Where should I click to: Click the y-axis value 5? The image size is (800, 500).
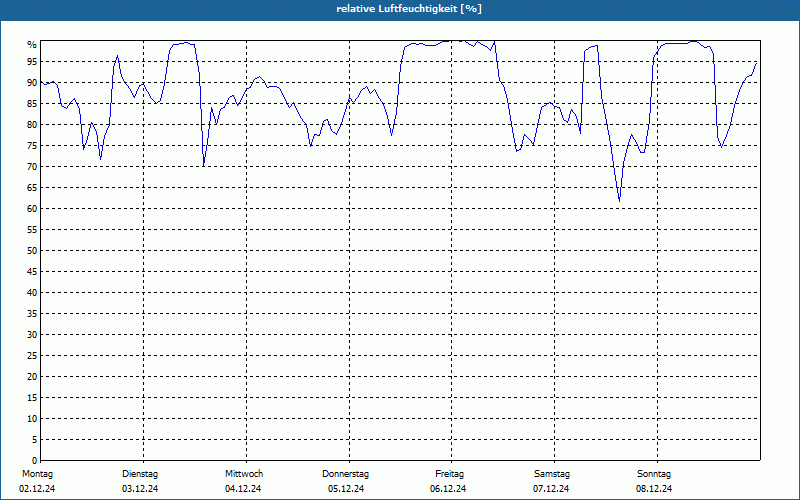click(x=34, y=440)
